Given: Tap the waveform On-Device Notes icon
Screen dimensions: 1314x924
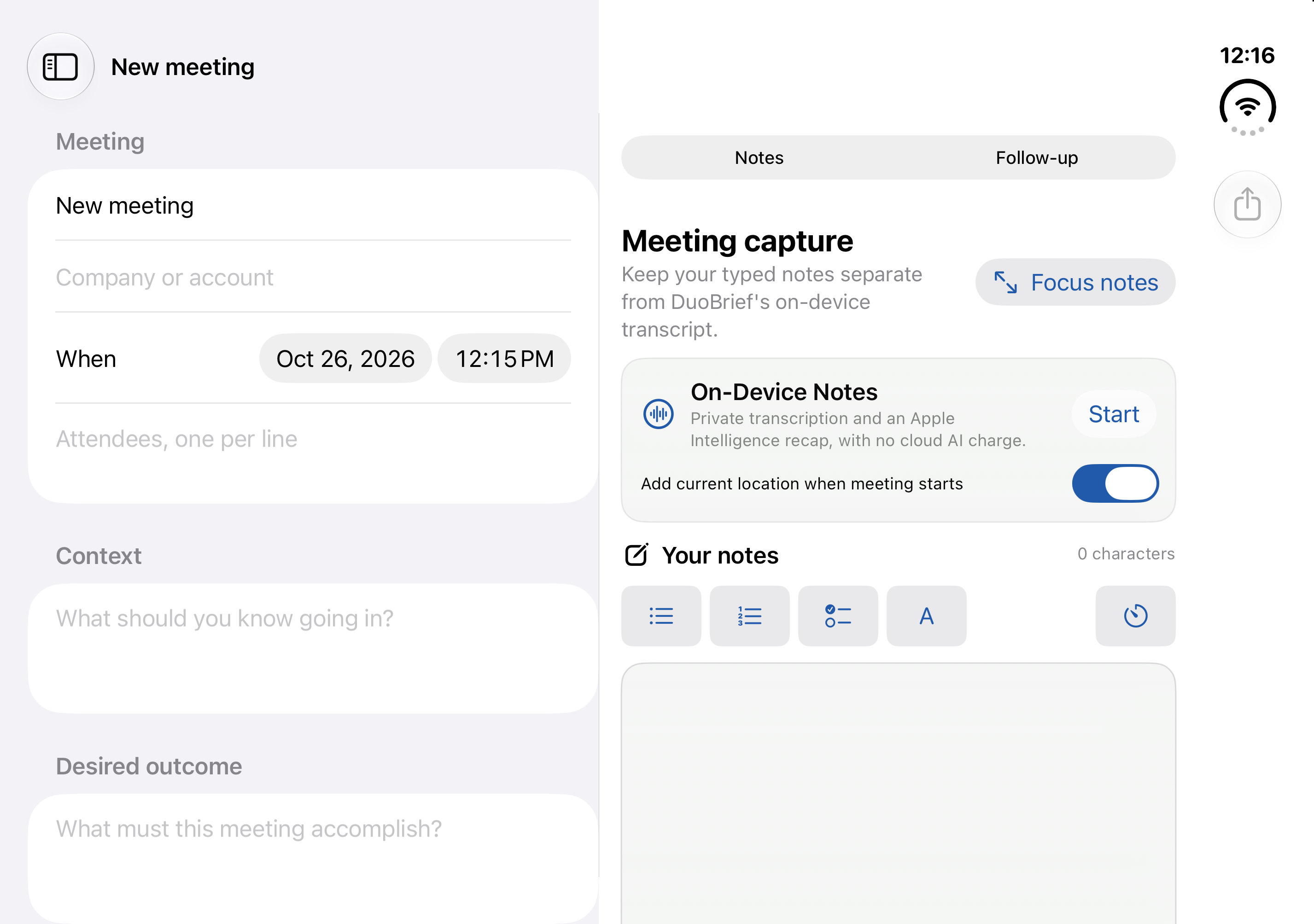Looking at the screenshot, I should [658, 413].
